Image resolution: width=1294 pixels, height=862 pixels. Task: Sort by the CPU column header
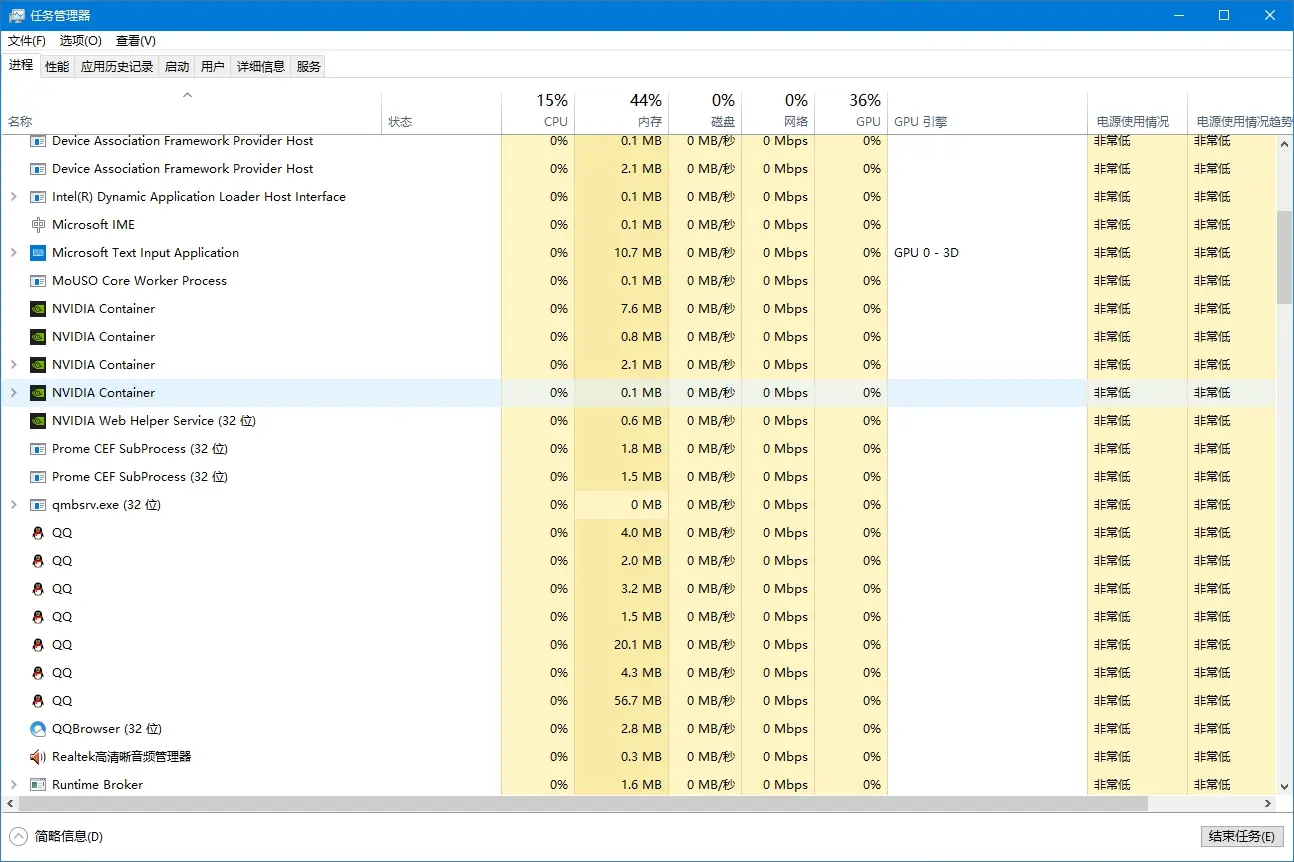538,111
